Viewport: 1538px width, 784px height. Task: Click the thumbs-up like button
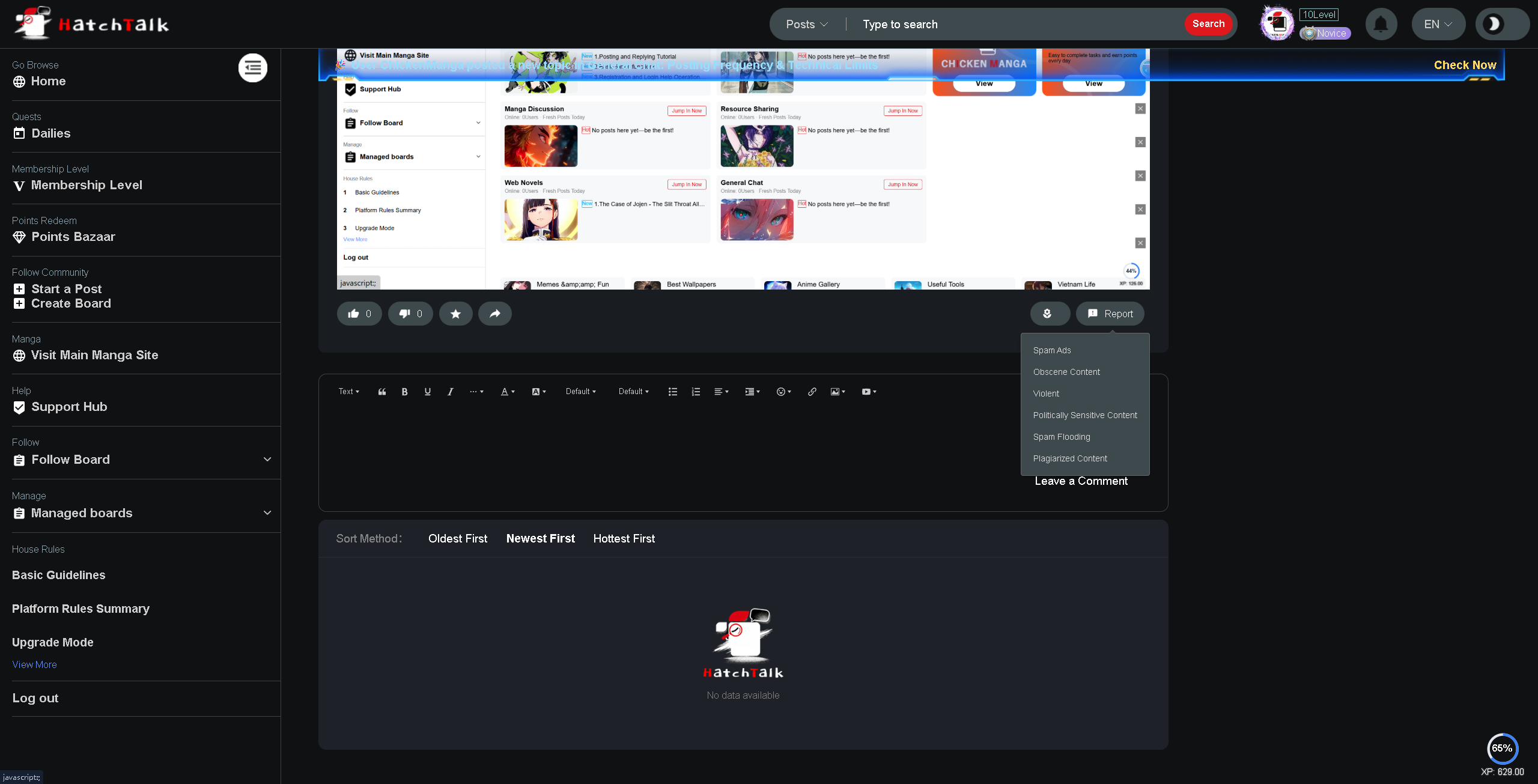(359, 314)
